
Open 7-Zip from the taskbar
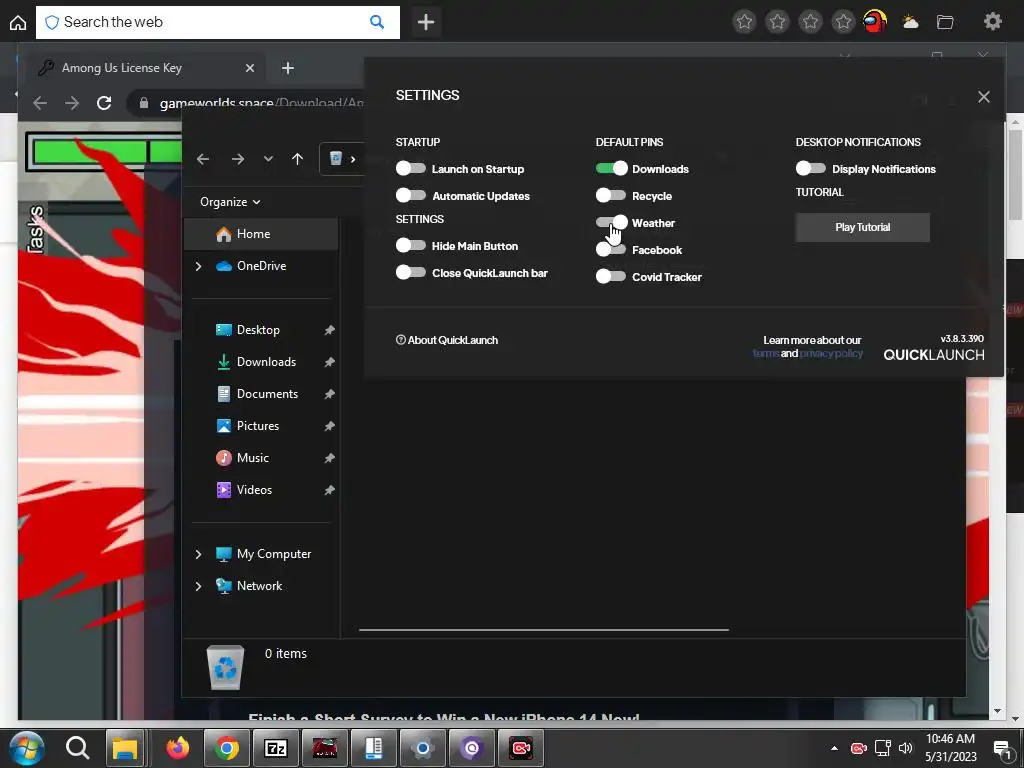pos(276,748)
